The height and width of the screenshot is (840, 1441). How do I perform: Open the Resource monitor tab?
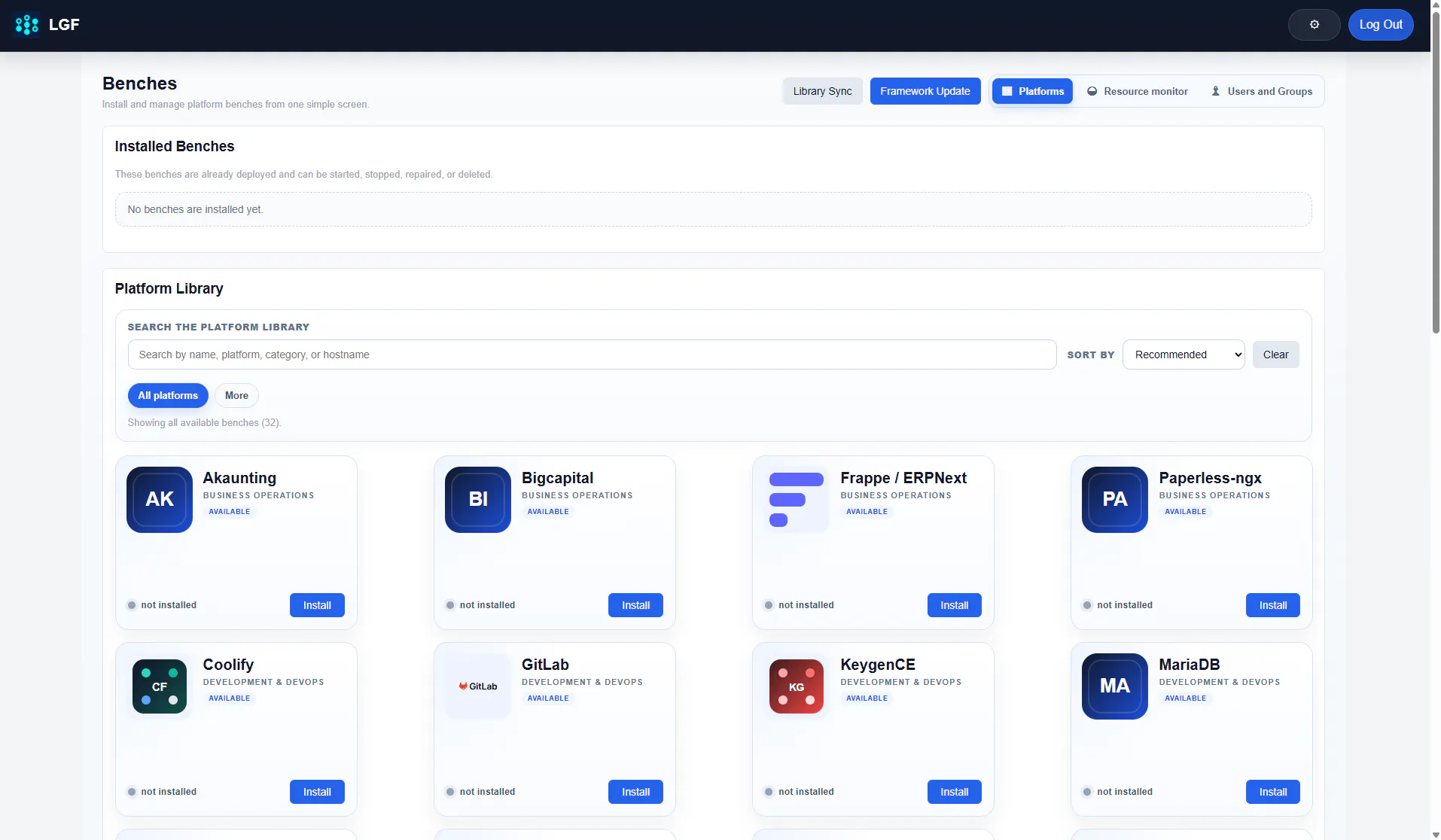1137,91
